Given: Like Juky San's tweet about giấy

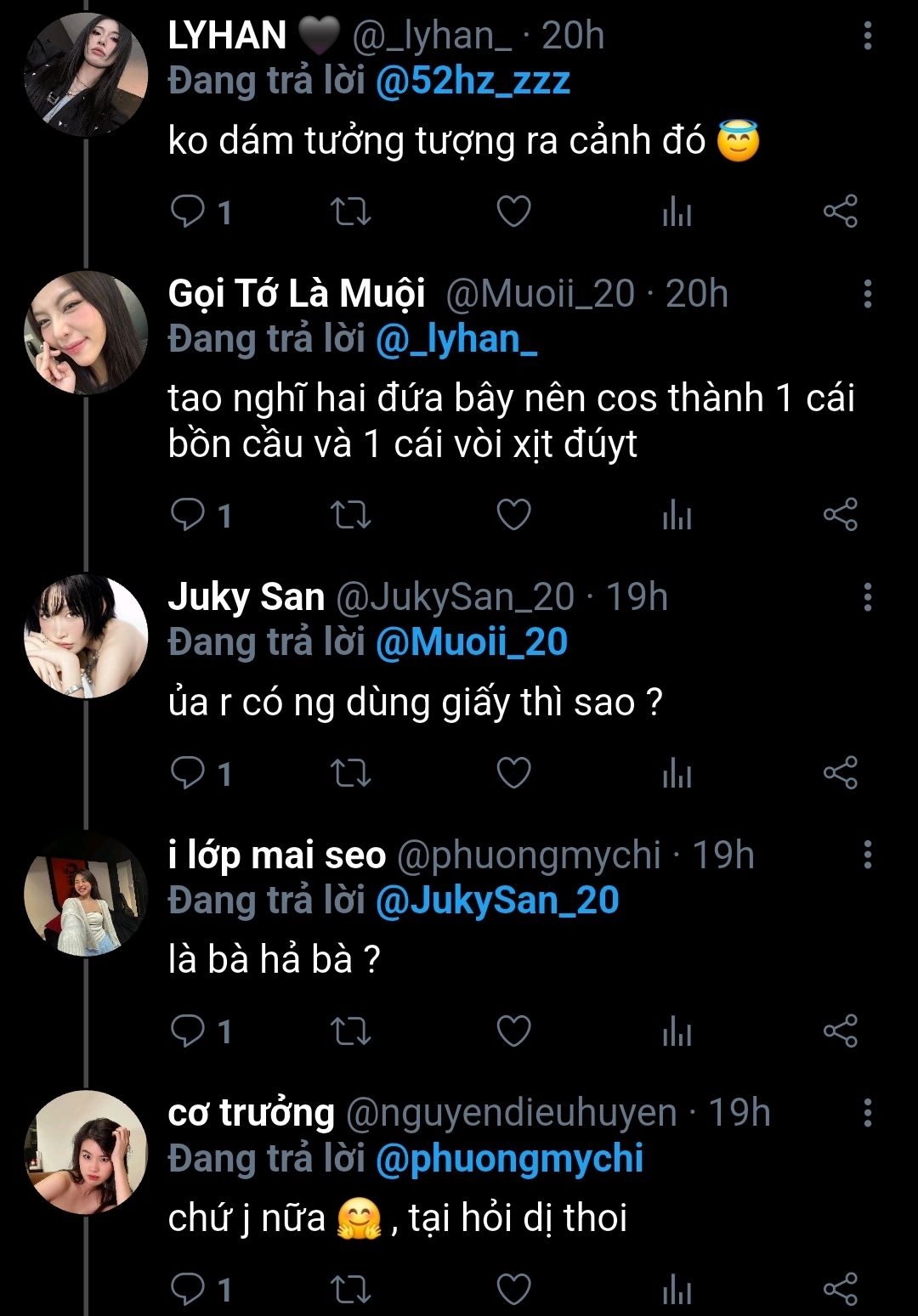Looking at the screenshot, I should coord(513,773).
